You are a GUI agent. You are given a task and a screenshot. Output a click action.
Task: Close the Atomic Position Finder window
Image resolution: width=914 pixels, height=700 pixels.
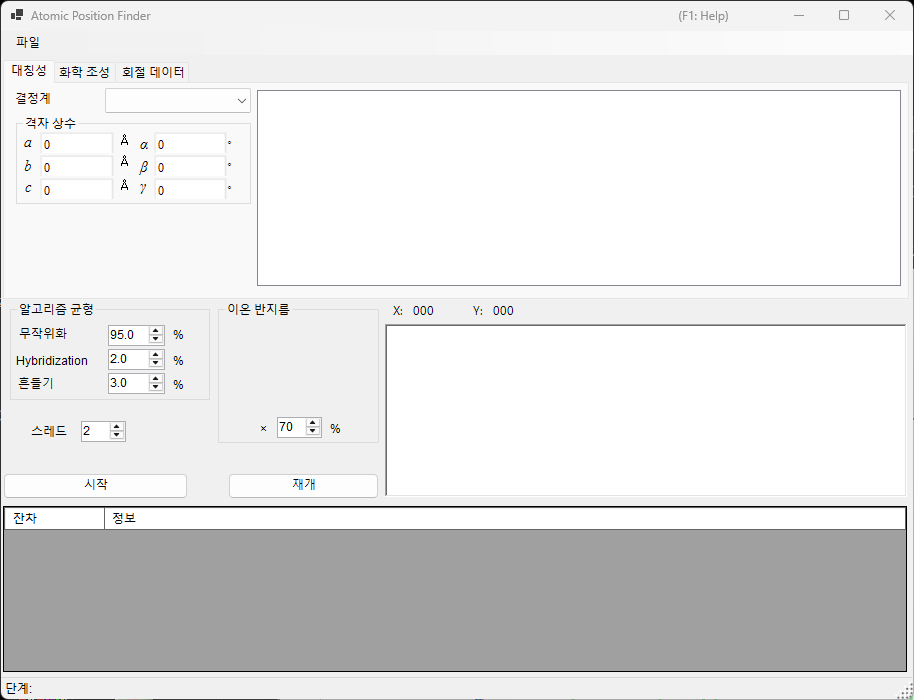click(890, 16)
